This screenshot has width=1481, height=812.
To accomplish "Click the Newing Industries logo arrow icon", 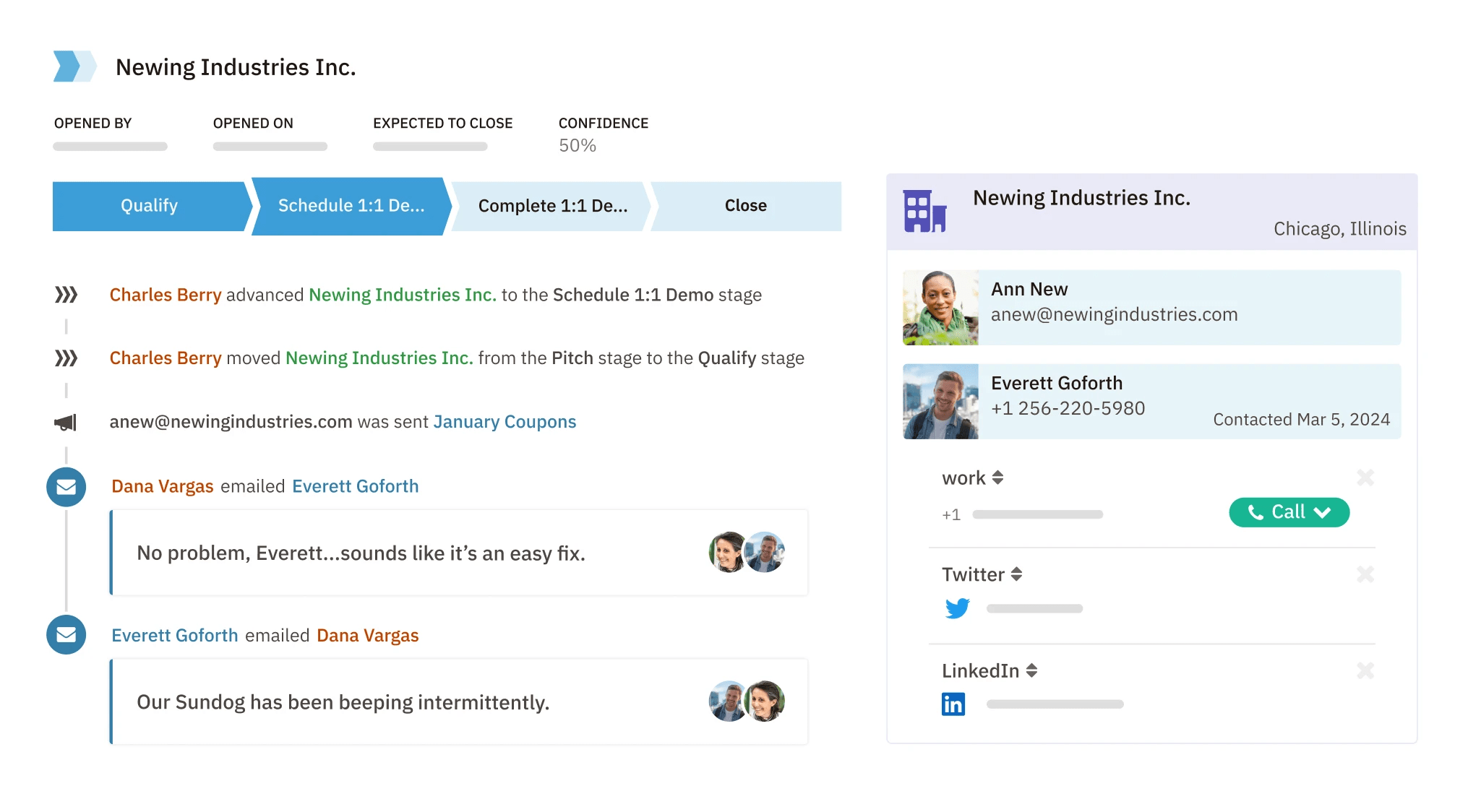I will click(x=74, y=66).
